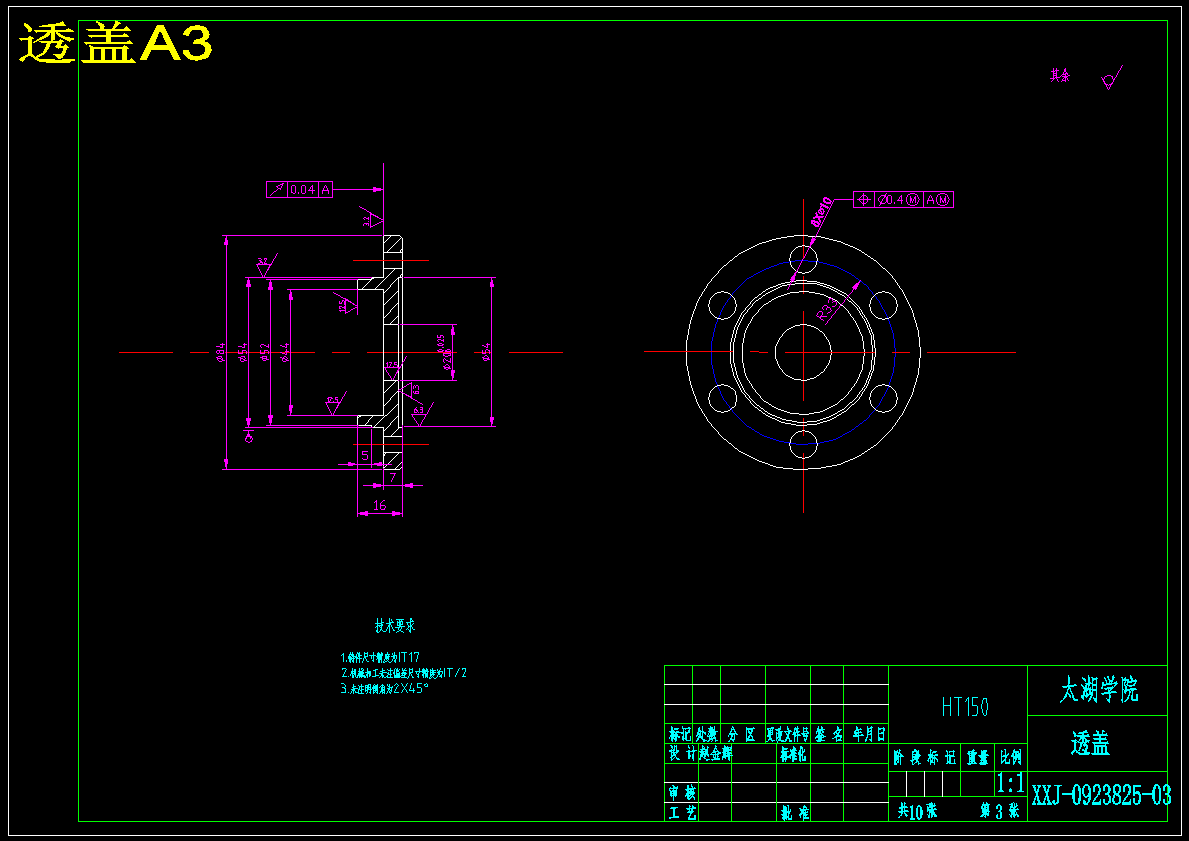Click the 8×⌀10 hole callout
The width and height of the screenshot is (1189, 841).
(x=821, y=212)
